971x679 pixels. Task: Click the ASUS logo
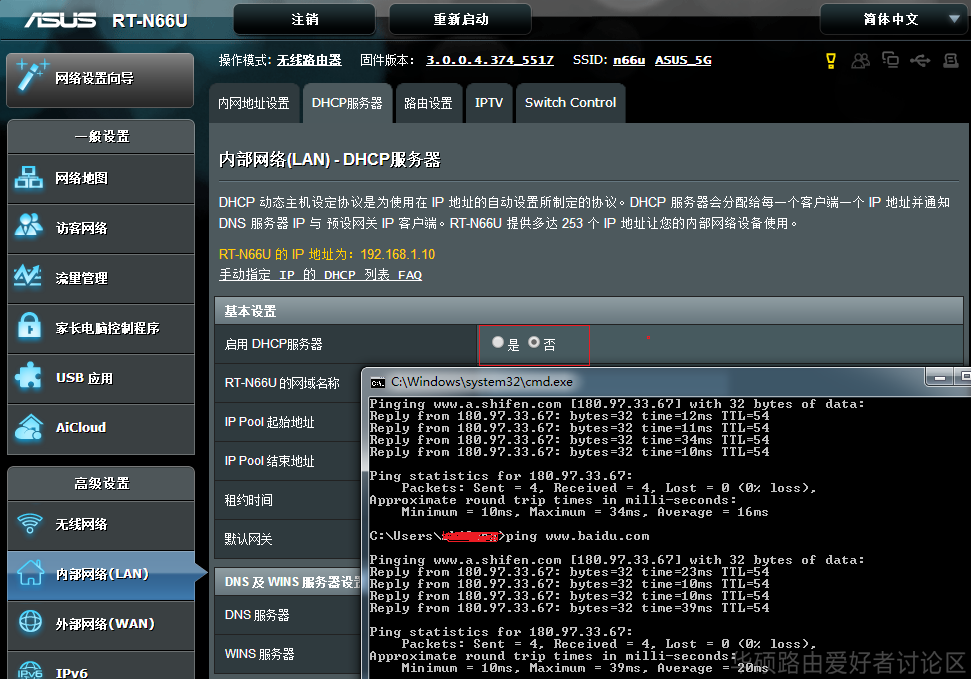pyautogui.click(x=60, y=20)
